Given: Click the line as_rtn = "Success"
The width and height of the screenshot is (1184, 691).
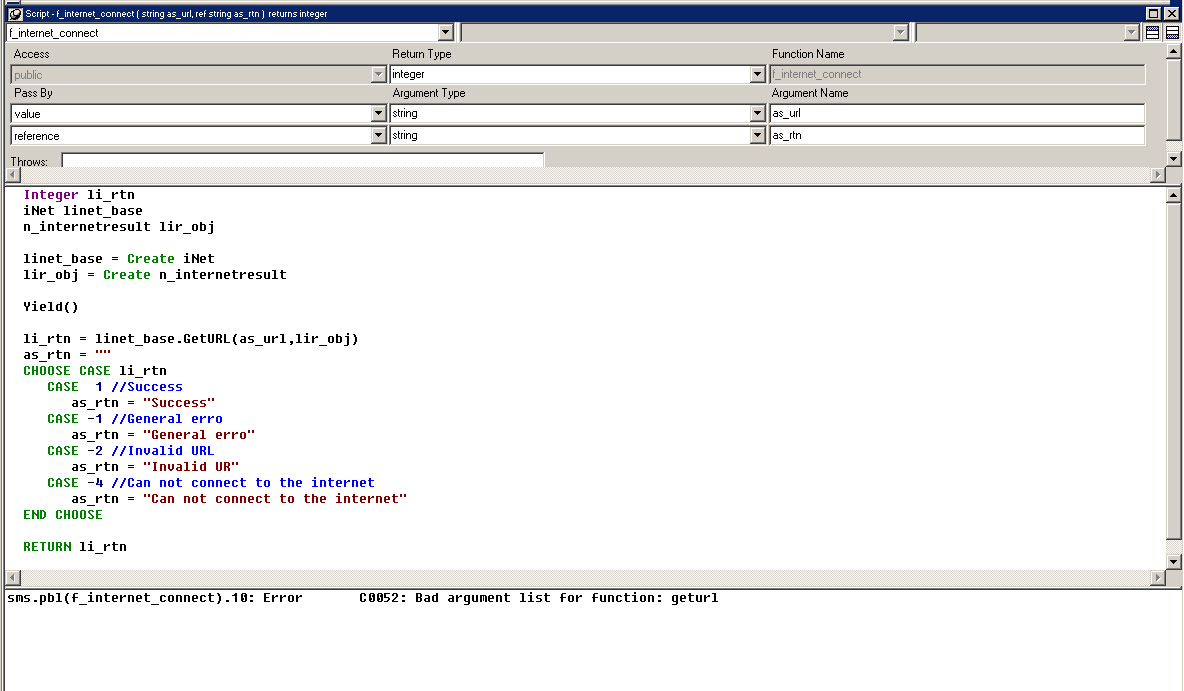Looking at the screenshot, I should click(x=143, y=403).
